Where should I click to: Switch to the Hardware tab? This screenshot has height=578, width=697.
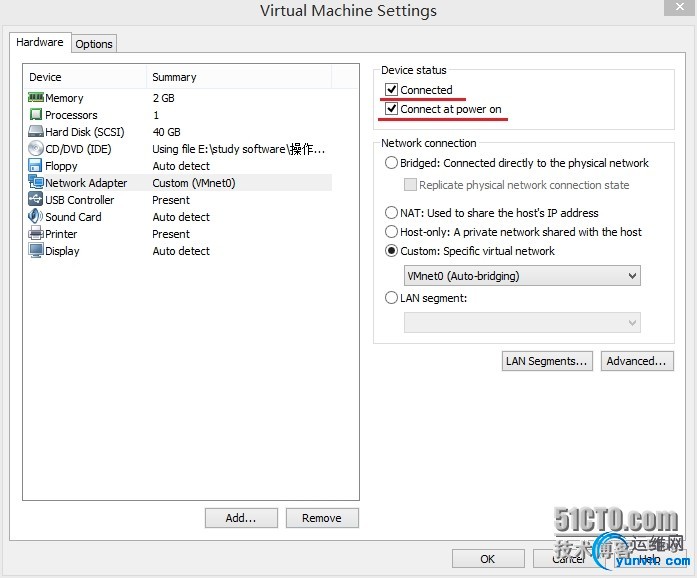click(40, 42)
